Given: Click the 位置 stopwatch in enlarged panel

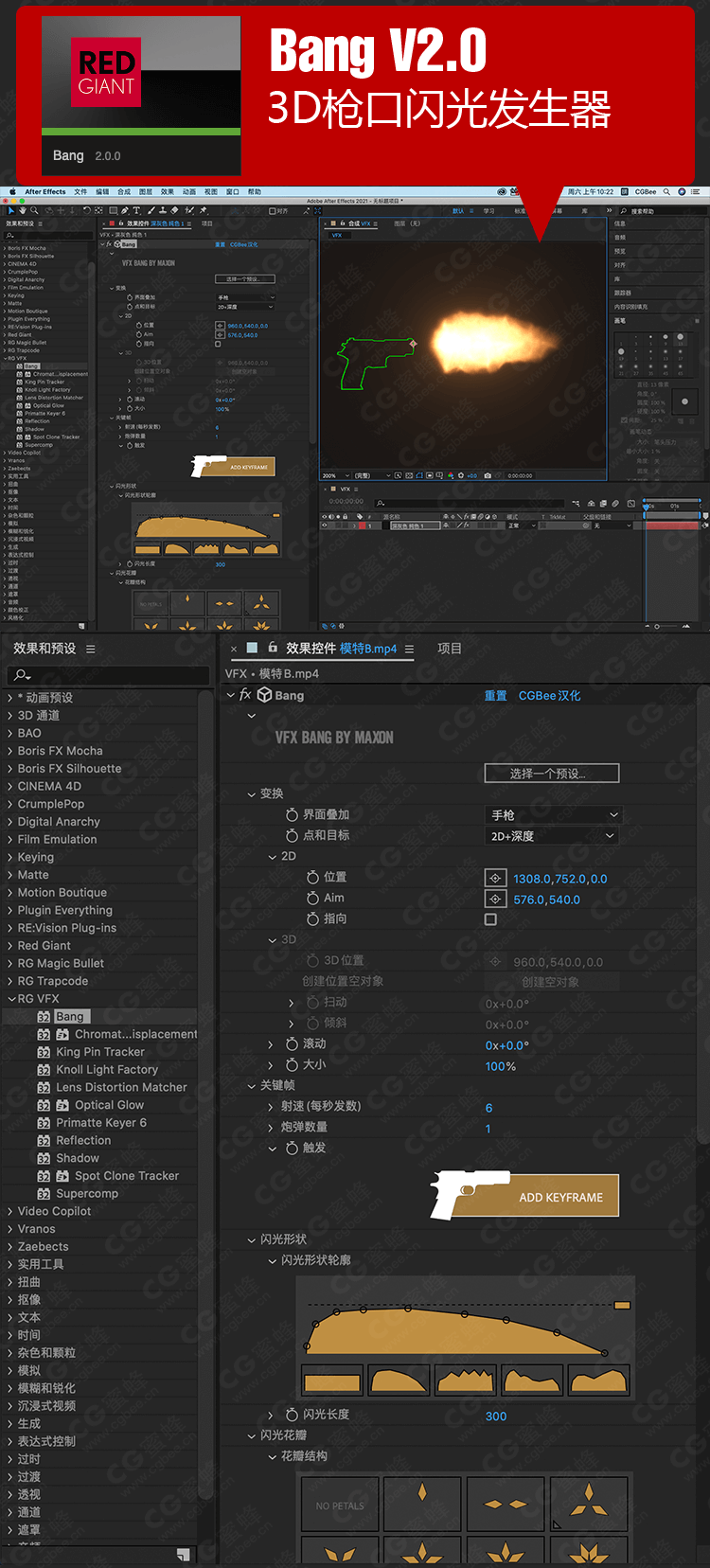Looking at the screenshot, I should pos(312,878).
